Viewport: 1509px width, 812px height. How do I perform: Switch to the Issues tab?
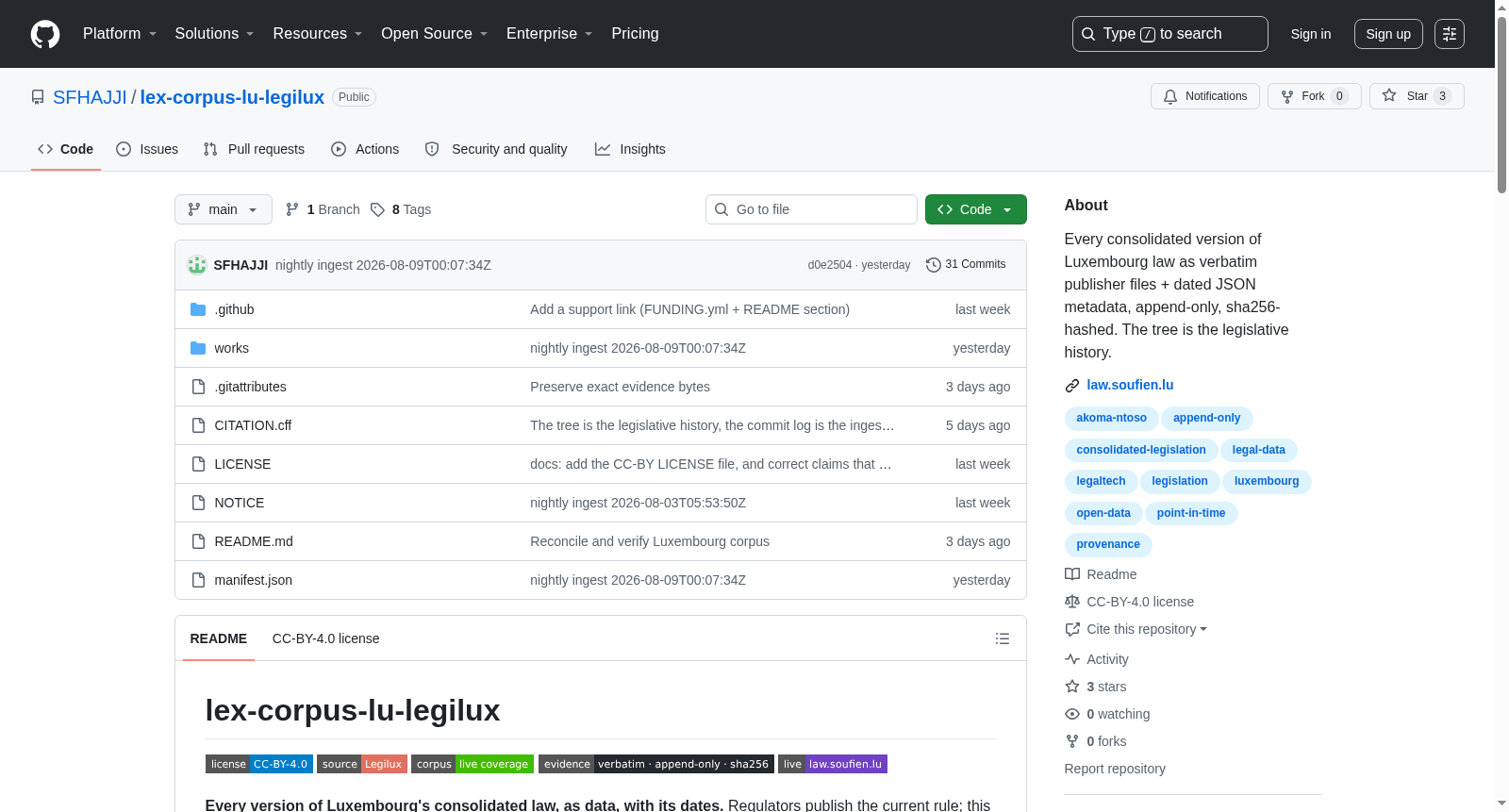tap(147, 149)
